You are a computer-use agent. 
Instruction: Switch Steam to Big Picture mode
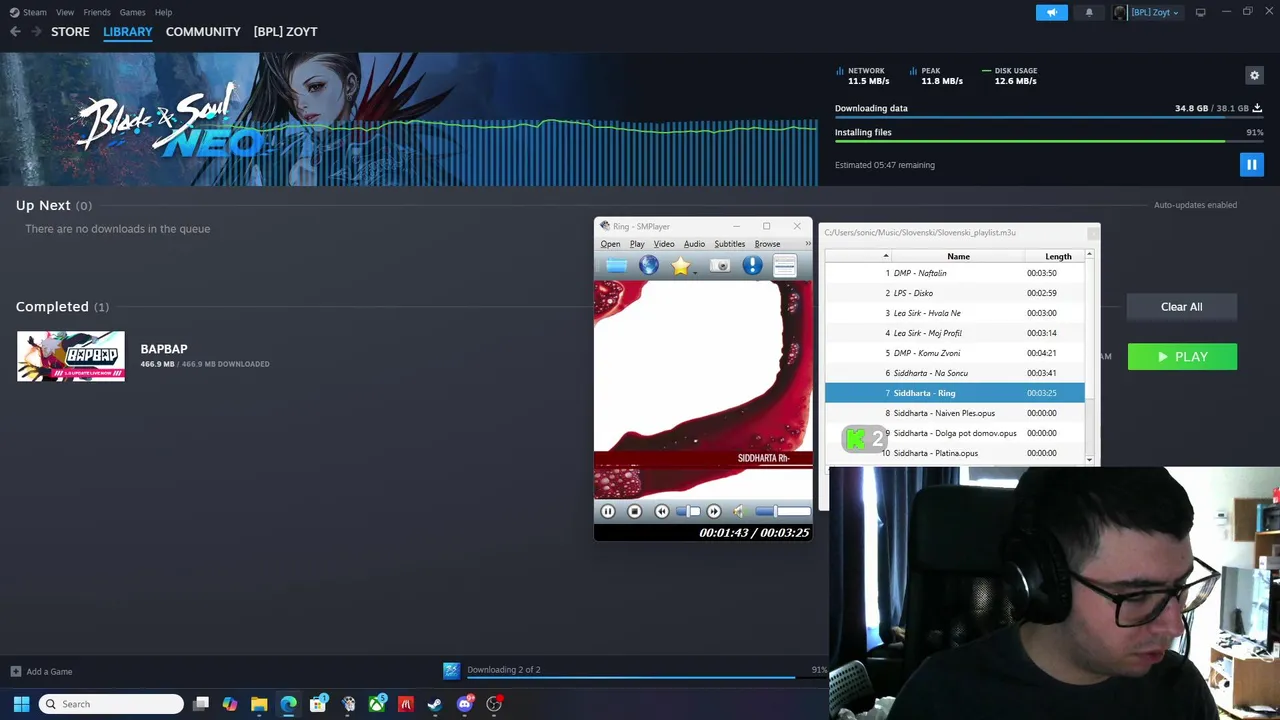click(1200, 12)
